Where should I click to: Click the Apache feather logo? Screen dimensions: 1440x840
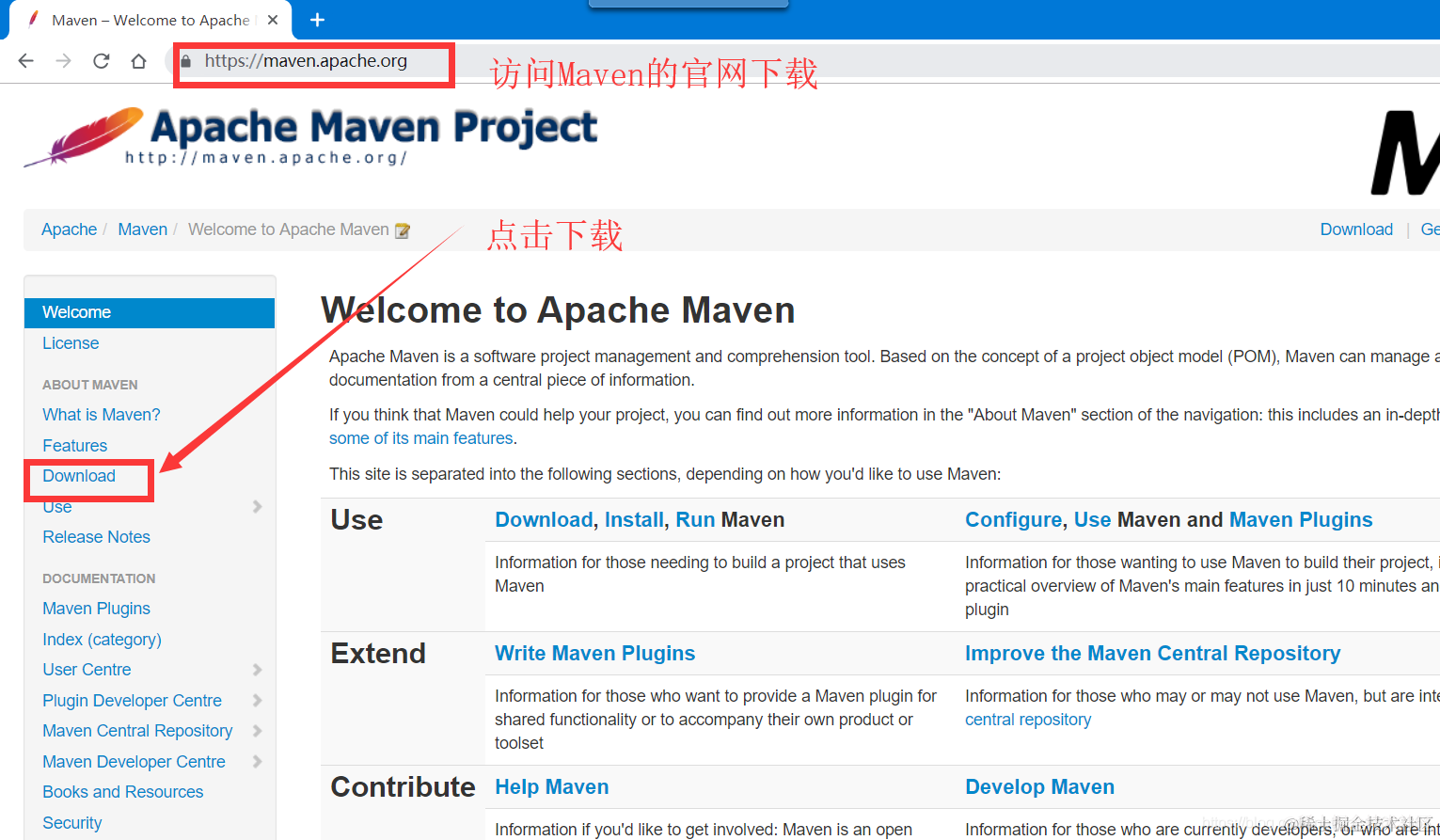click(85, 137)
